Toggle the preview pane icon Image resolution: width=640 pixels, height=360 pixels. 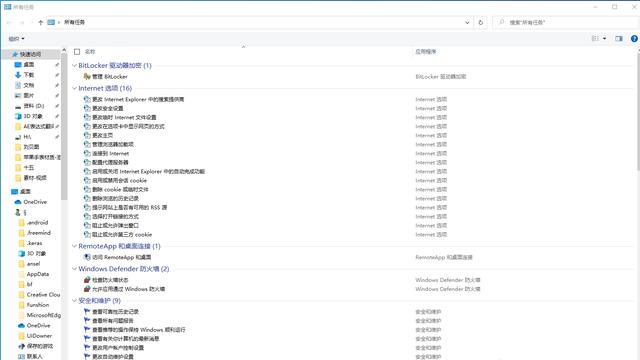pos(619,38)
